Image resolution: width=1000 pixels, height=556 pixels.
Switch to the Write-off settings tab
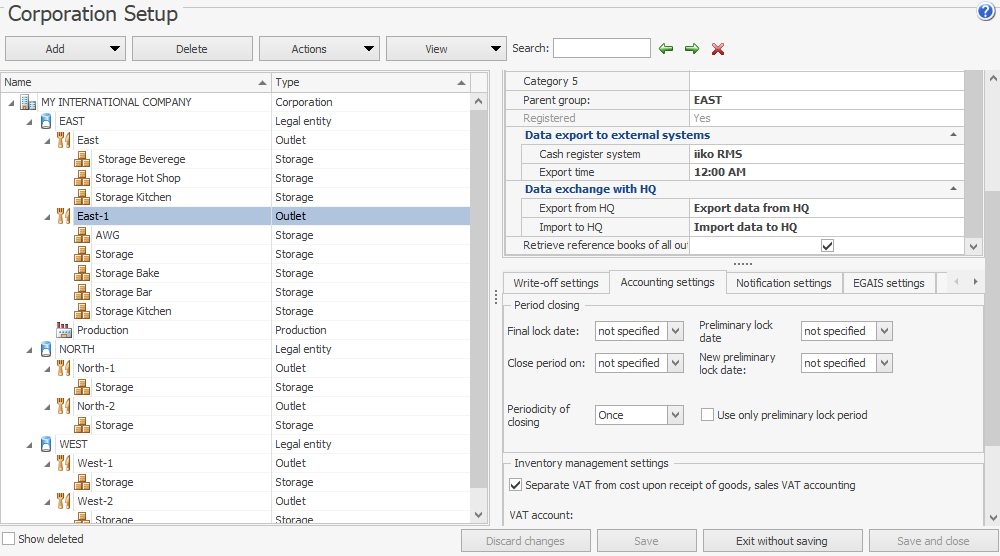point(556,283)
